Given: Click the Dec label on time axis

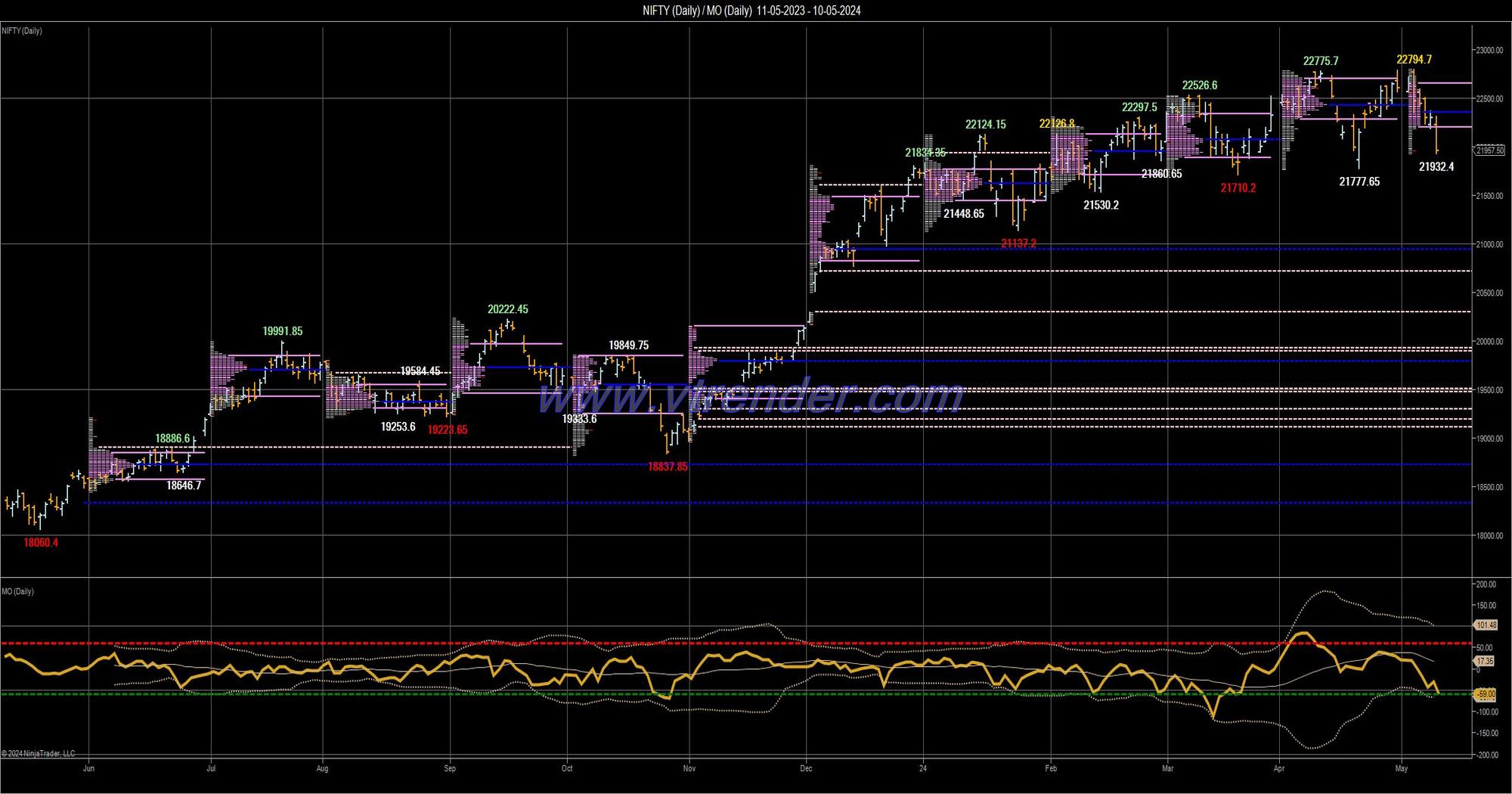Looking at the screenshot, I should (x=806, y=768).
